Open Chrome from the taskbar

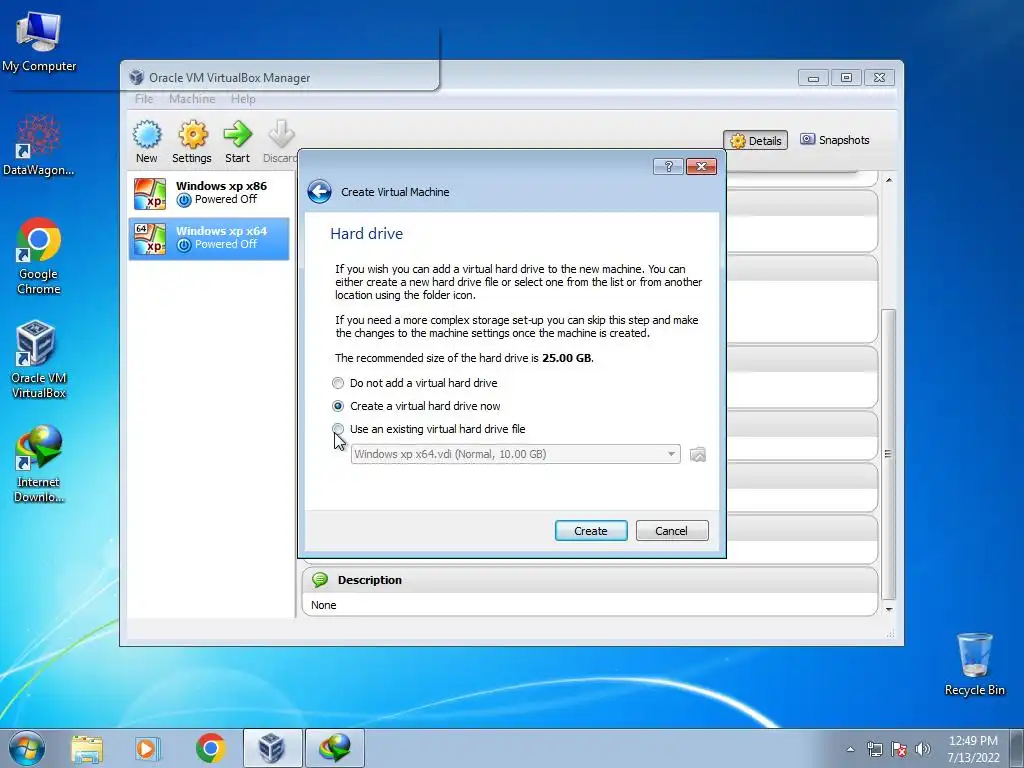(210, 748)
